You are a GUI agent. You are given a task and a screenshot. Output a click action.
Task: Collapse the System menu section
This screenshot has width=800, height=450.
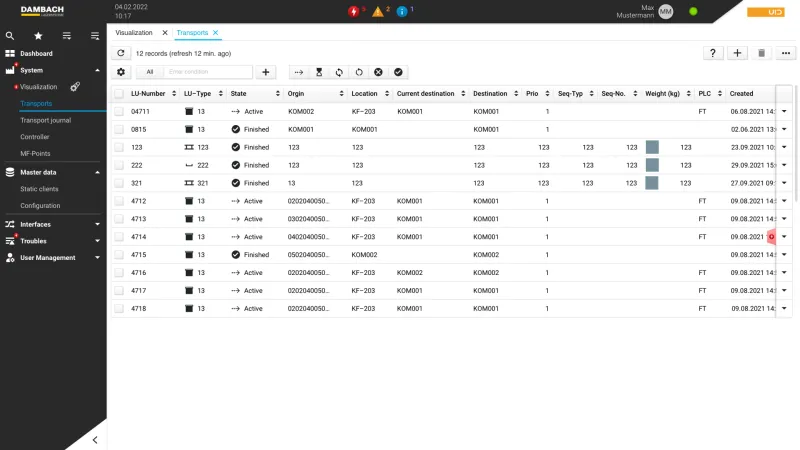tap(97, 70)
